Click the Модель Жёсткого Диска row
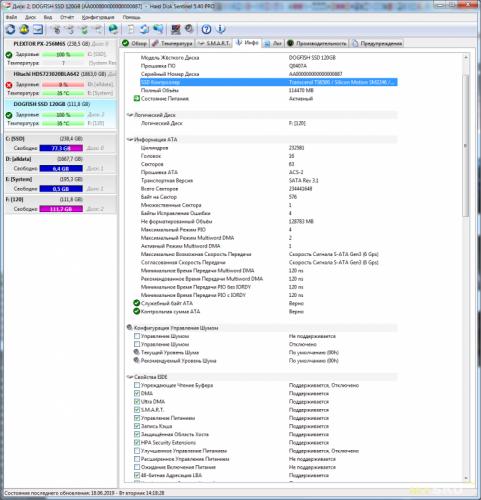Screen dimensions: 481x500 click(x=269, y=58)
